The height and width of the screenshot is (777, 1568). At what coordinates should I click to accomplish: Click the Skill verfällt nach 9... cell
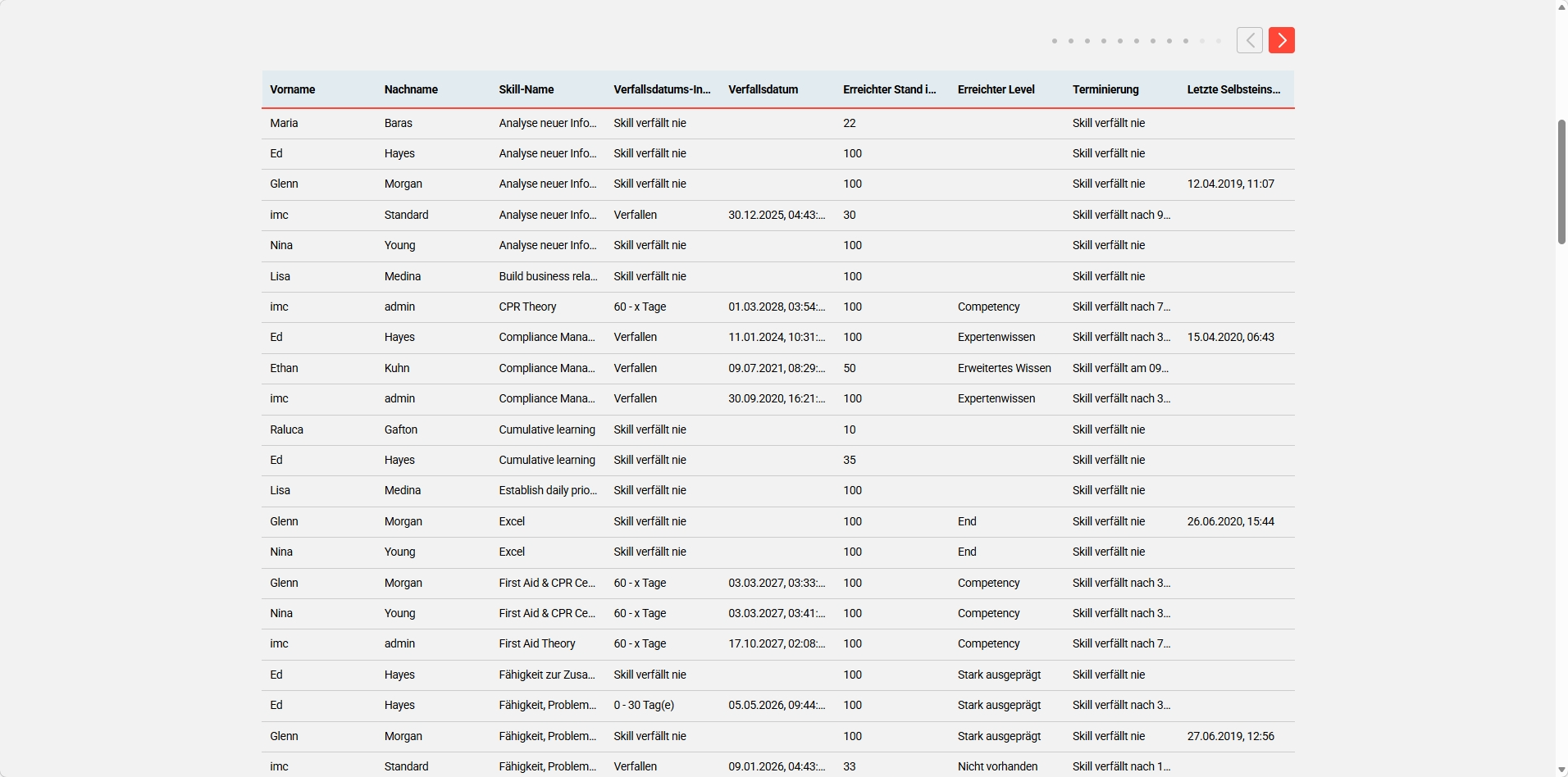(x=1121, y=215)
